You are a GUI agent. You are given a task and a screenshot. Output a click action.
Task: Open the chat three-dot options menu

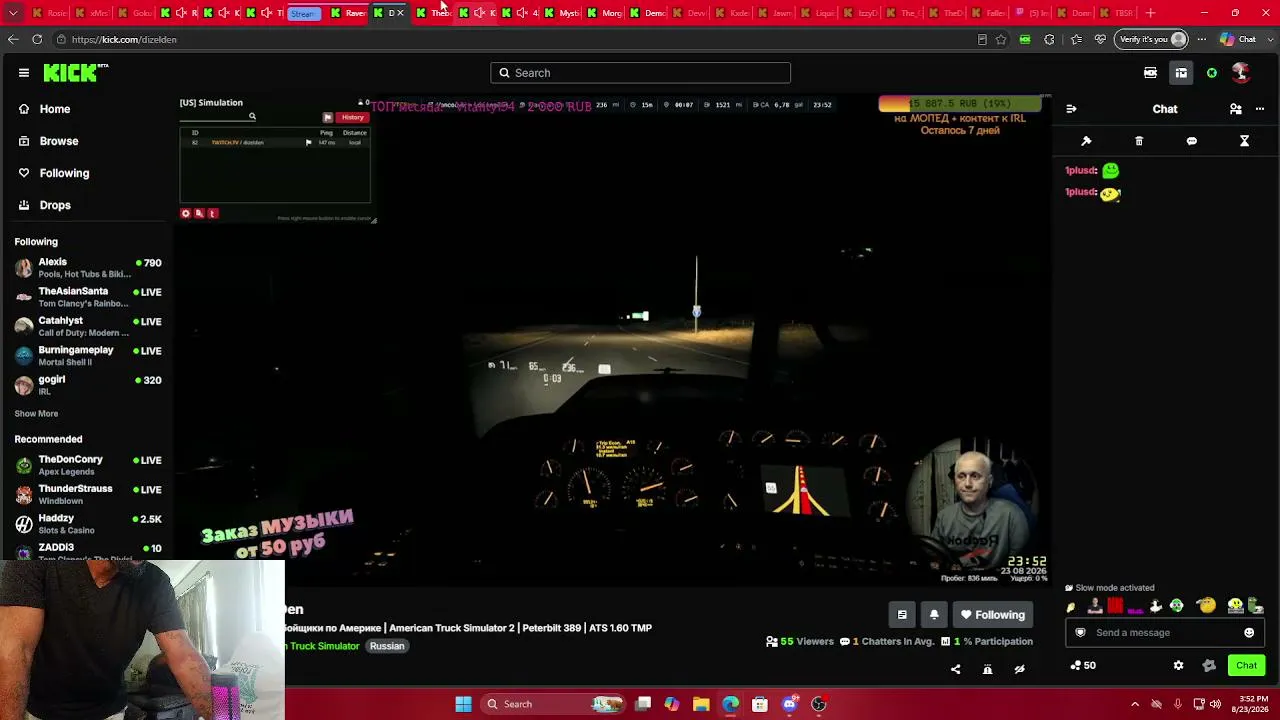click(x=1260, y=109)
